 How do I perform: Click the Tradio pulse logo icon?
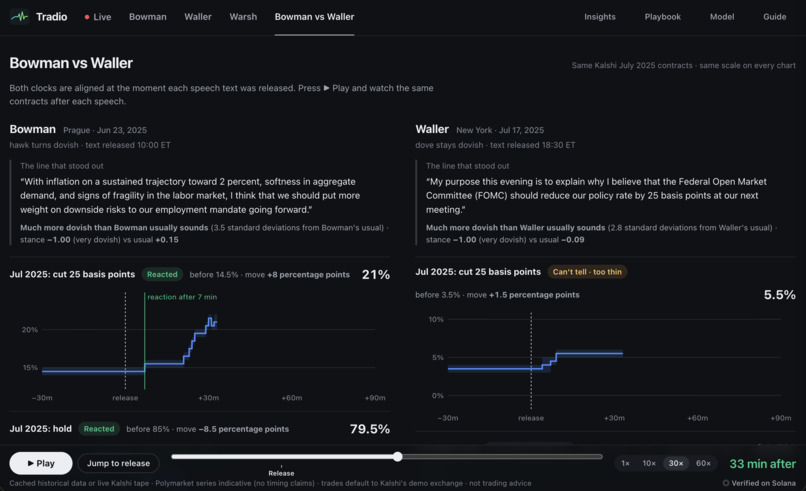point(20,17)
